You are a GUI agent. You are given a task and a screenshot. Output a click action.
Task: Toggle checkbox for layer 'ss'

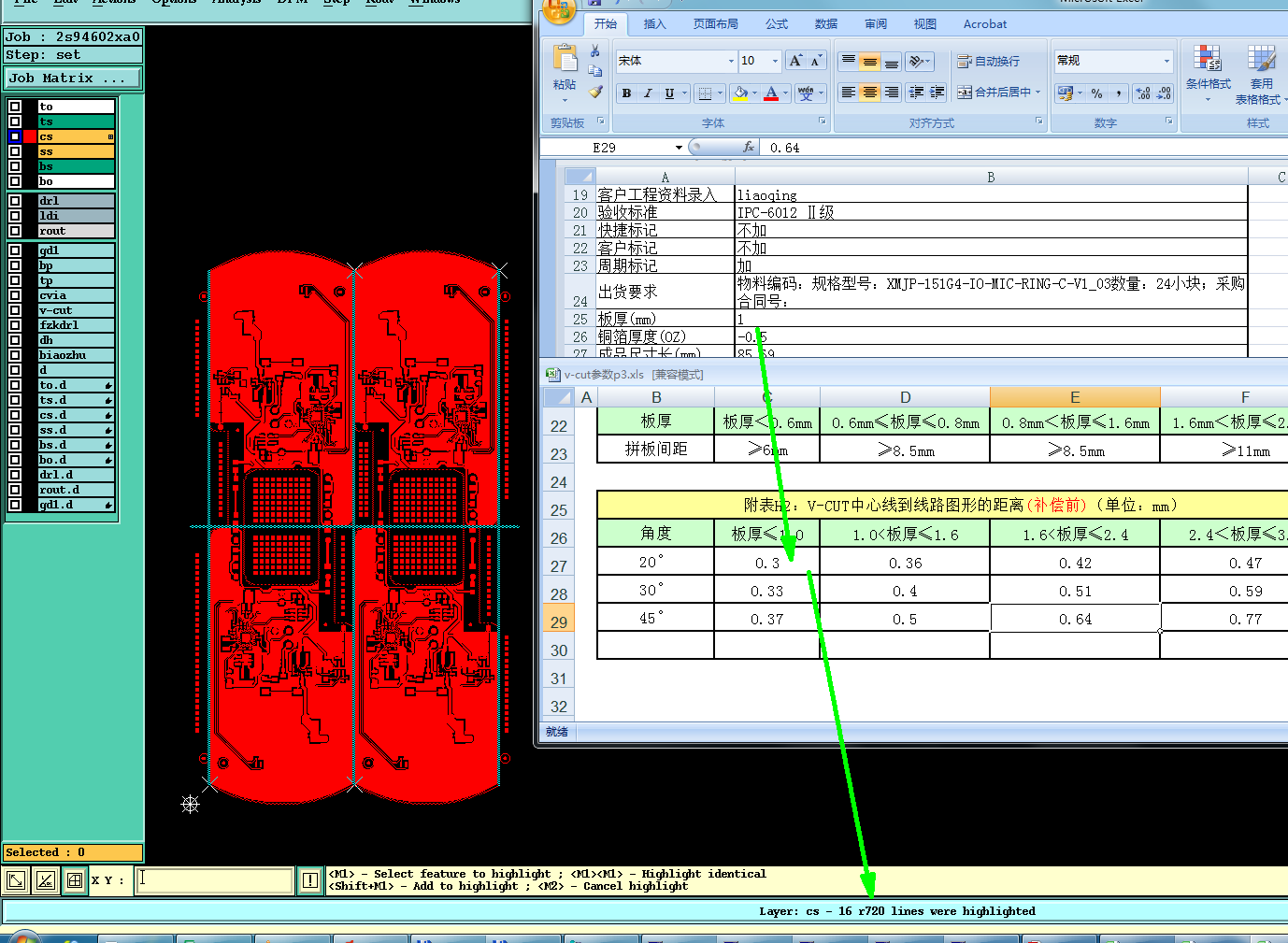pos(15,151)
